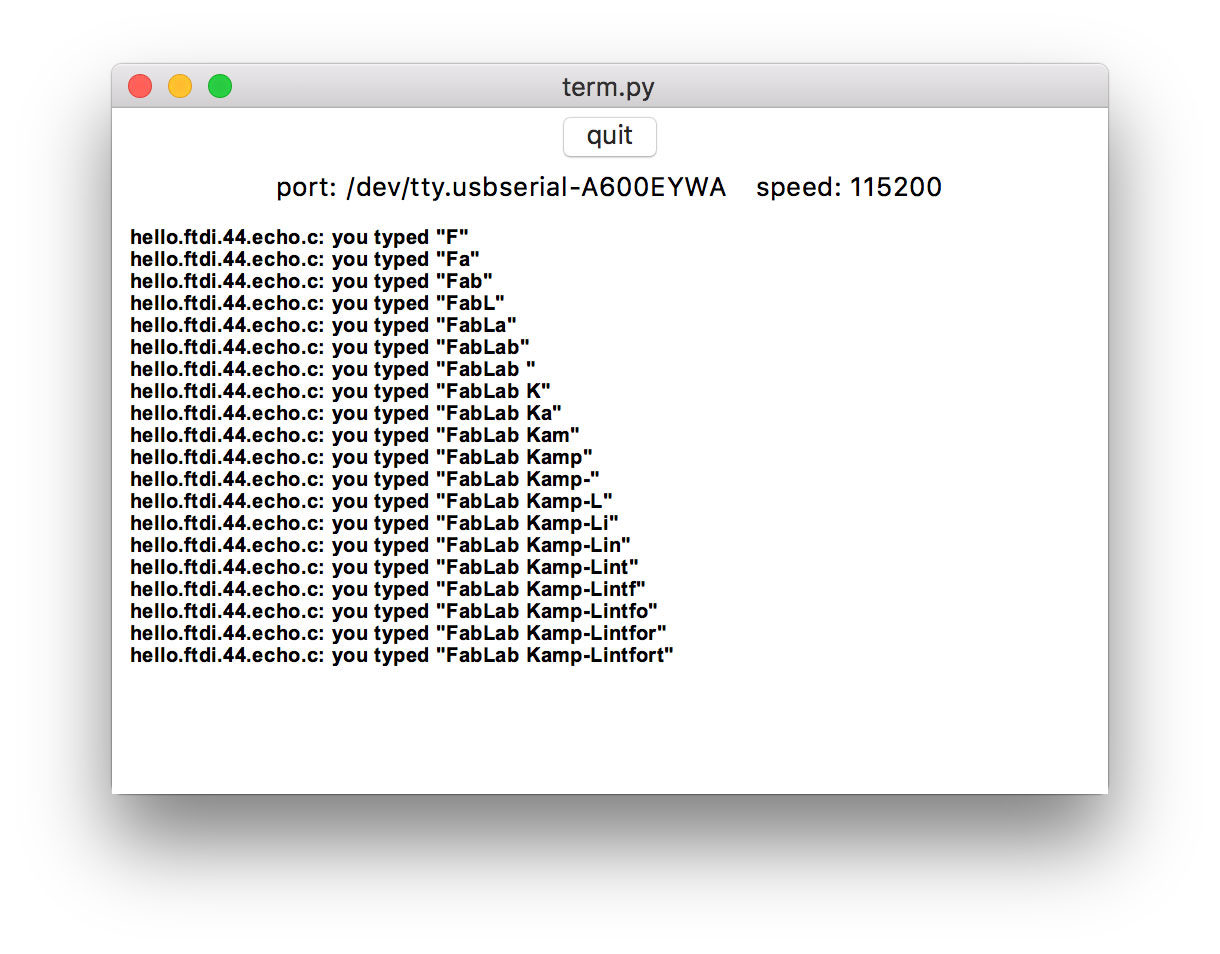Maximize the term.py window with green button

point(220,87)
